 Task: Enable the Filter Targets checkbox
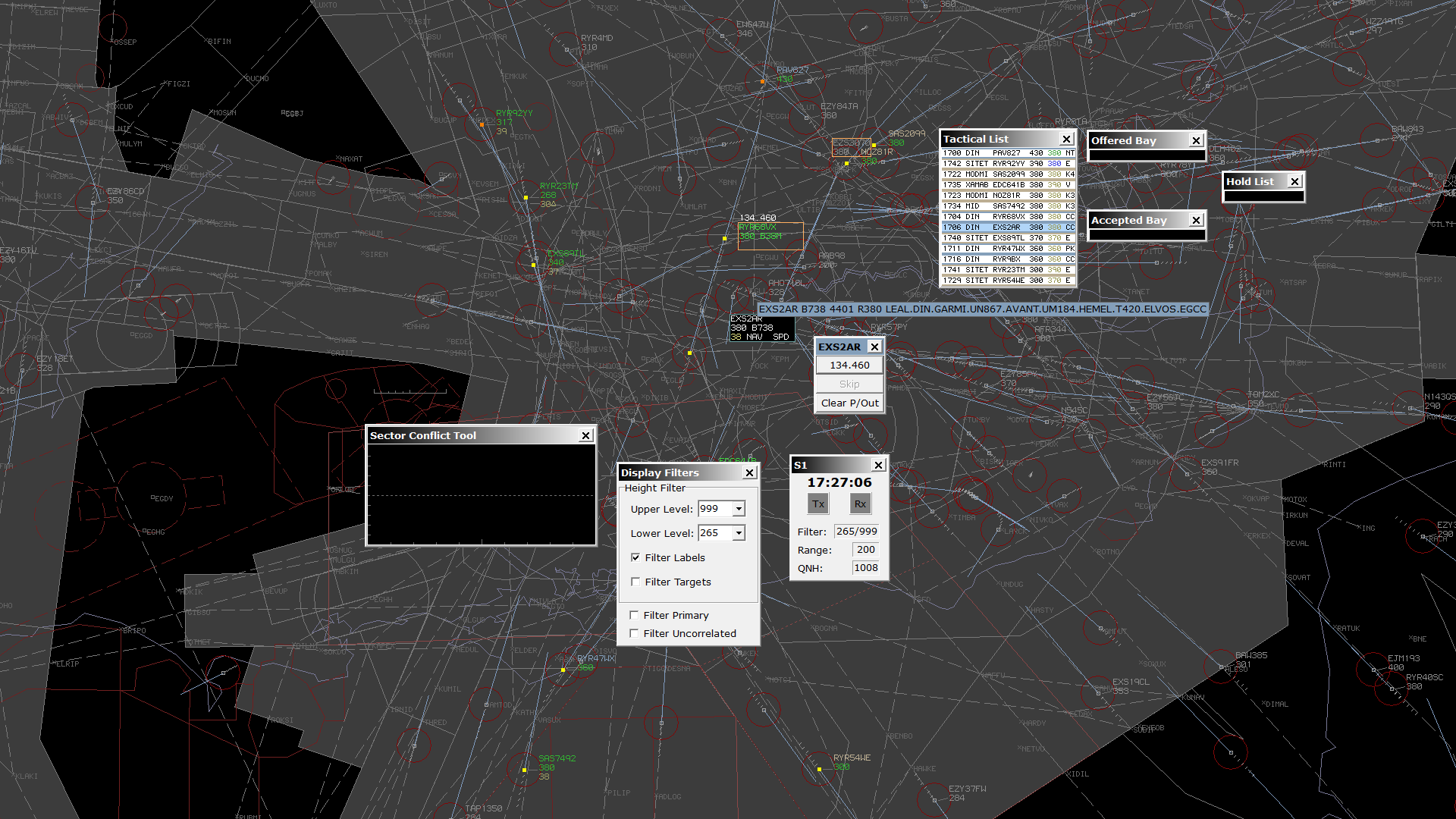635,582
